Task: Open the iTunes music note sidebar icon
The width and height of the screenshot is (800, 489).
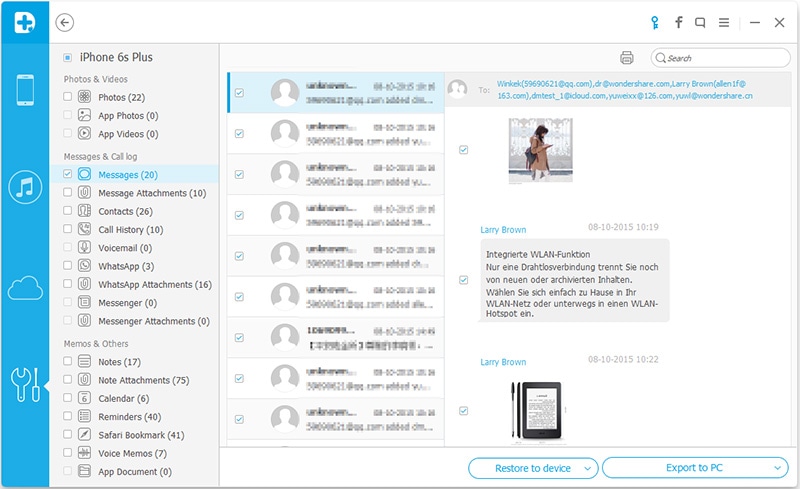Action: pyautogui.click(x=25, y=187)
